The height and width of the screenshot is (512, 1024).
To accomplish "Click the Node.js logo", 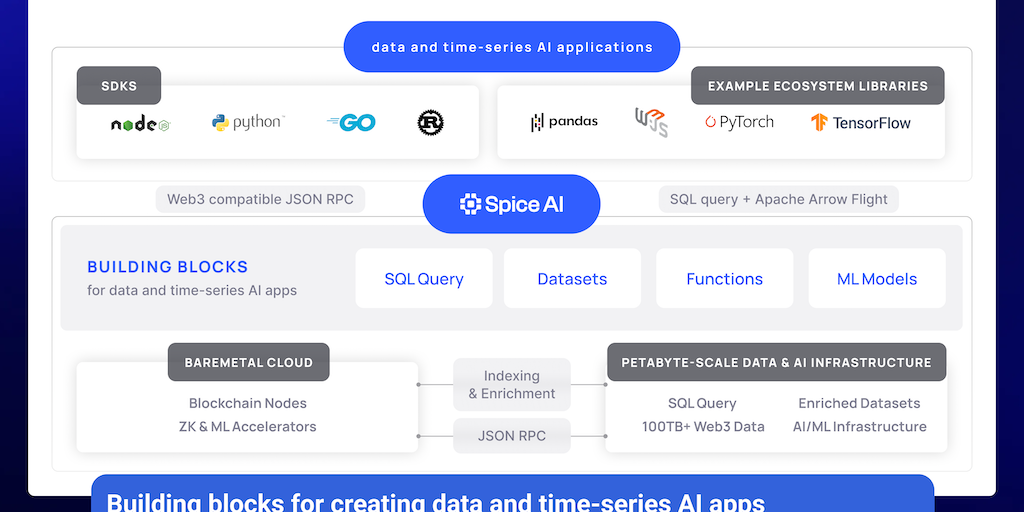I will (140, 124).
